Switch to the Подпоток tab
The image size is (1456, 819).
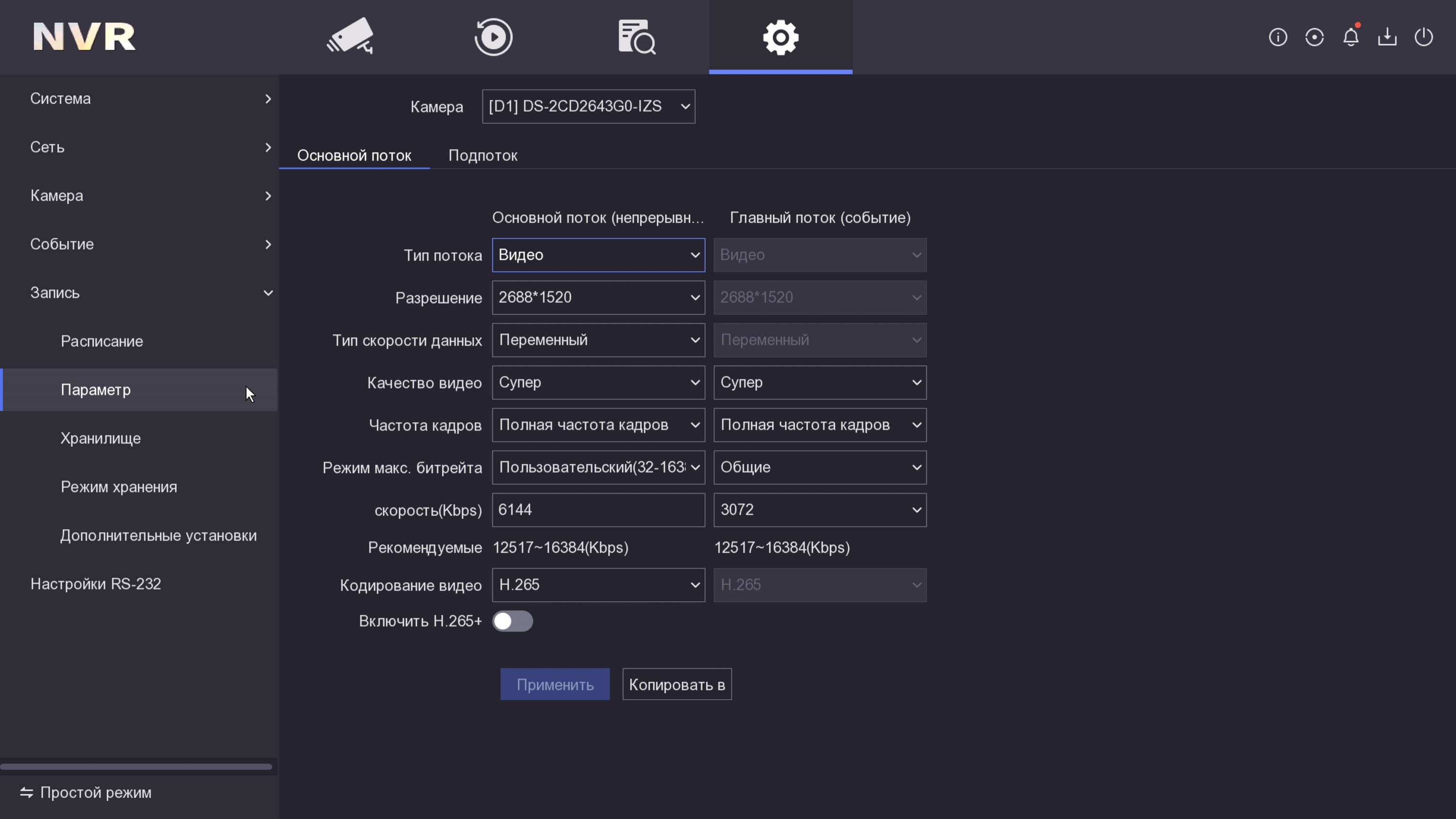482,155
